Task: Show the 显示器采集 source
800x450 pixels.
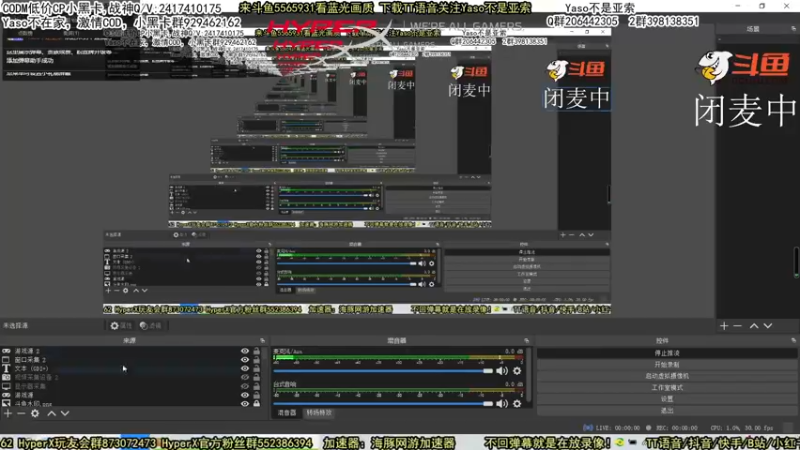Action: point(245,386)
